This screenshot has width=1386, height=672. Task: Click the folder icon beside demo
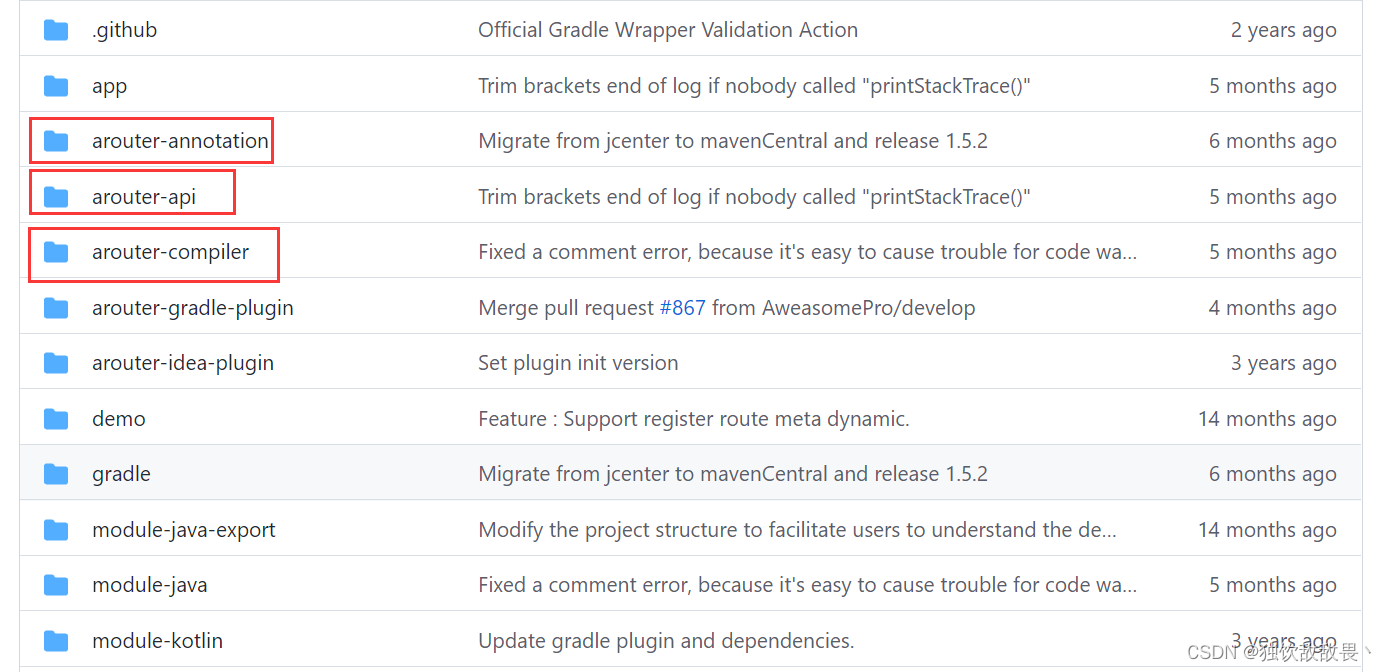56,419
